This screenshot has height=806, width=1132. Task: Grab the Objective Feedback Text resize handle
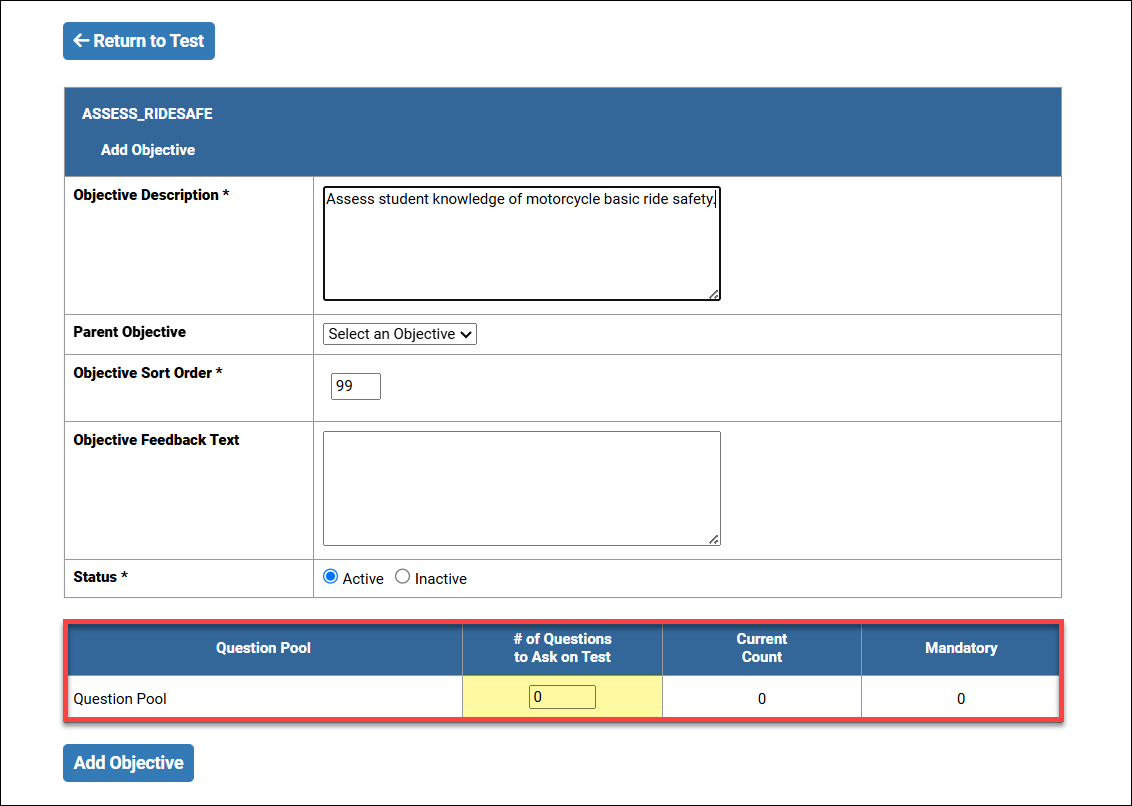714,540
